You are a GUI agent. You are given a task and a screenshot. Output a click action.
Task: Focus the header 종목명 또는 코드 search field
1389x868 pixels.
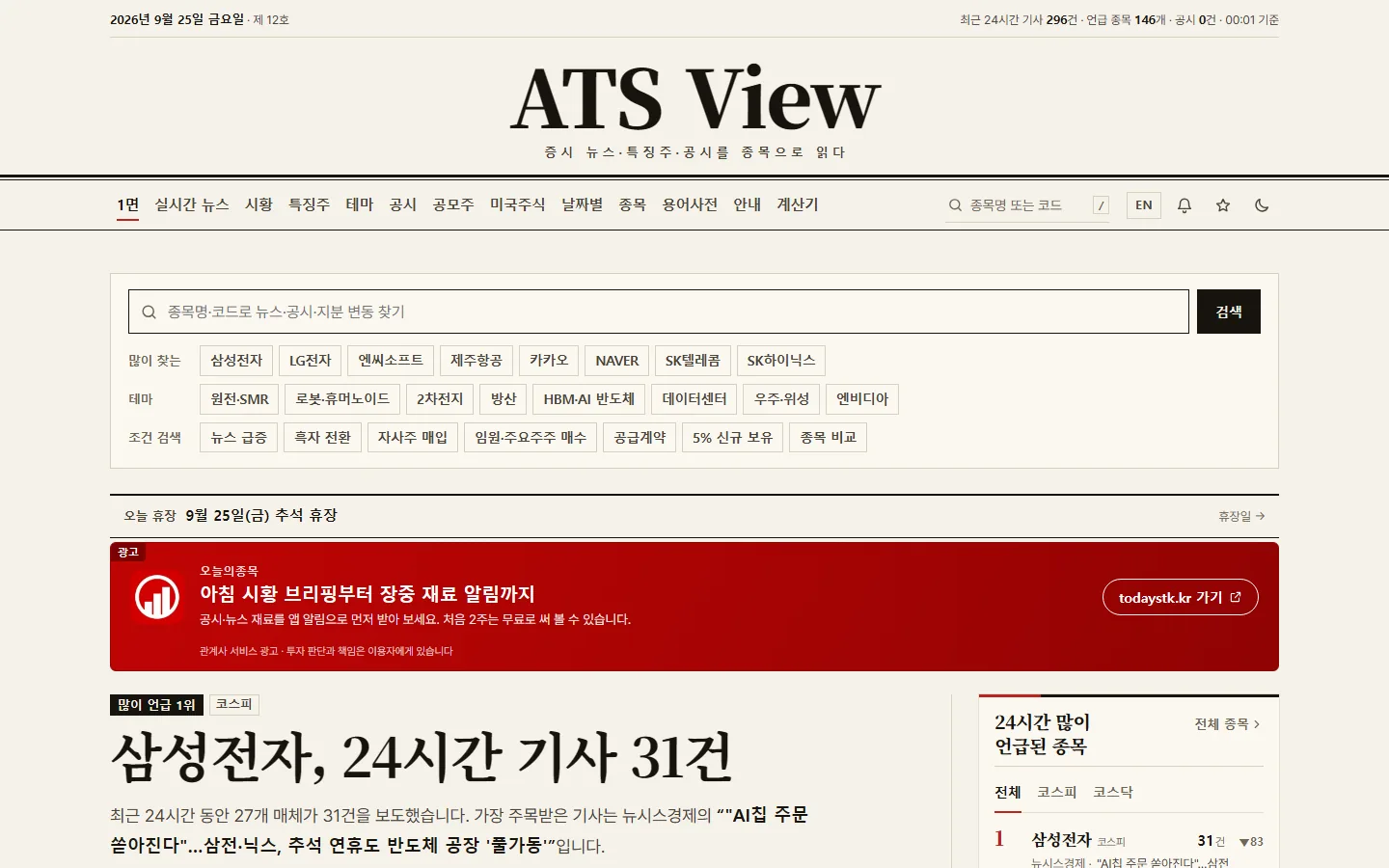(1027, 205)
